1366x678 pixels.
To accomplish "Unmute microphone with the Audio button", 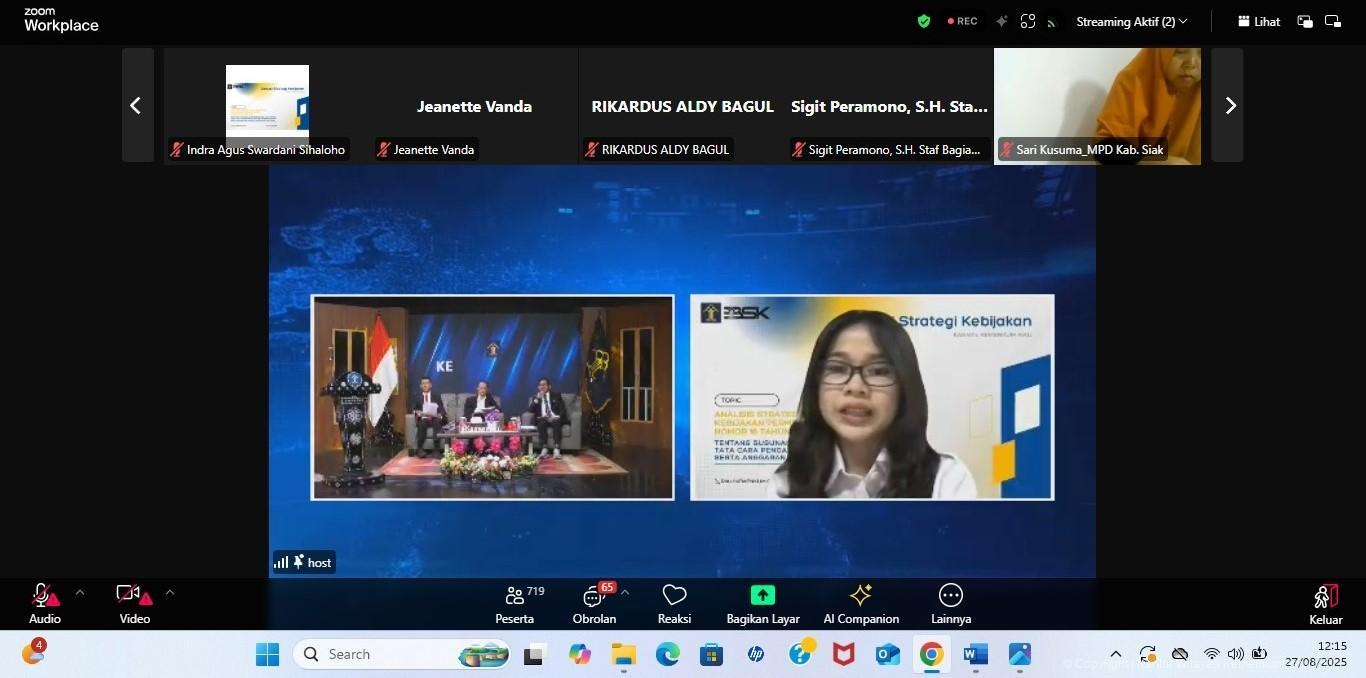I will point(45,604).
